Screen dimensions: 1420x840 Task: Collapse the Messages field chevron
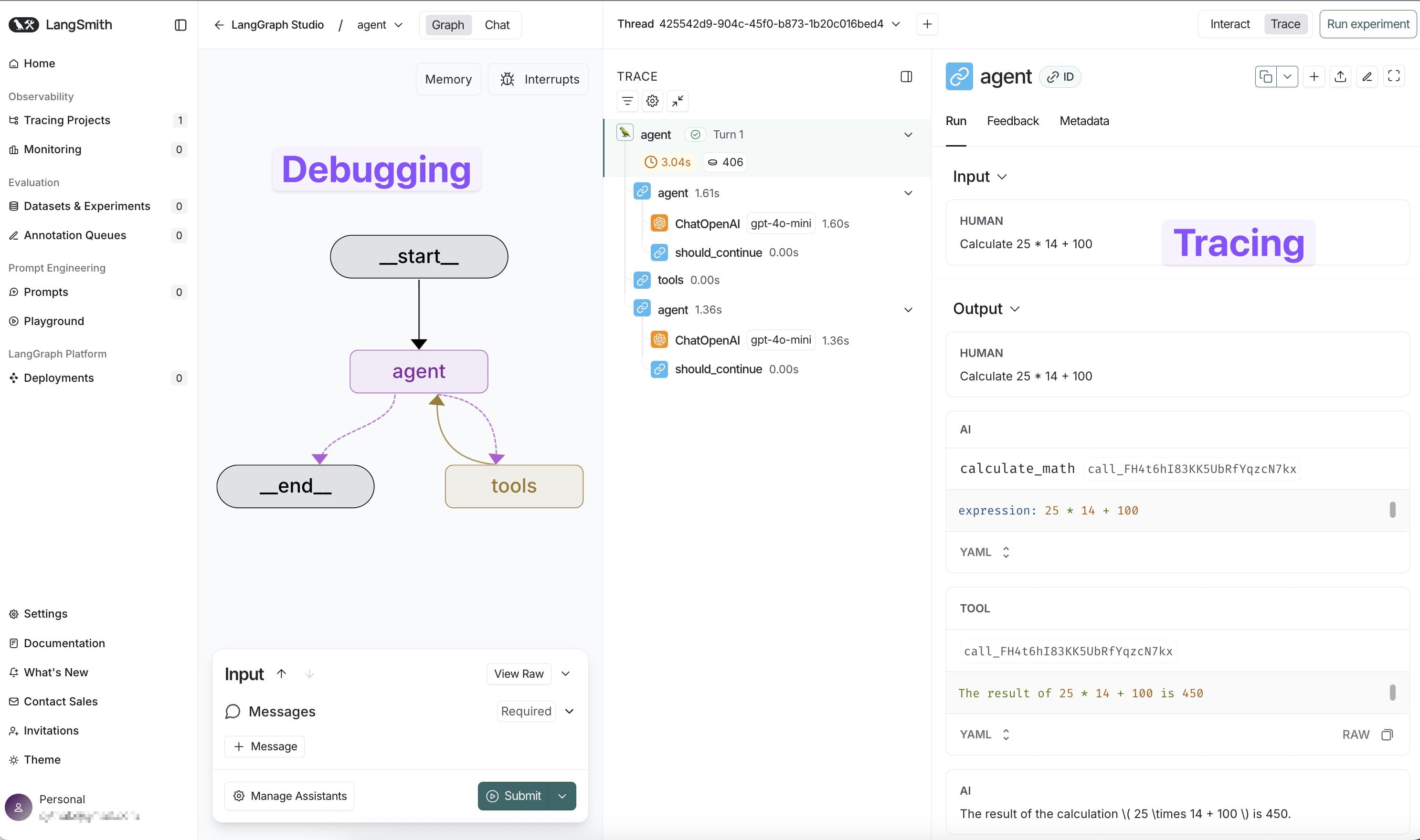569,712
